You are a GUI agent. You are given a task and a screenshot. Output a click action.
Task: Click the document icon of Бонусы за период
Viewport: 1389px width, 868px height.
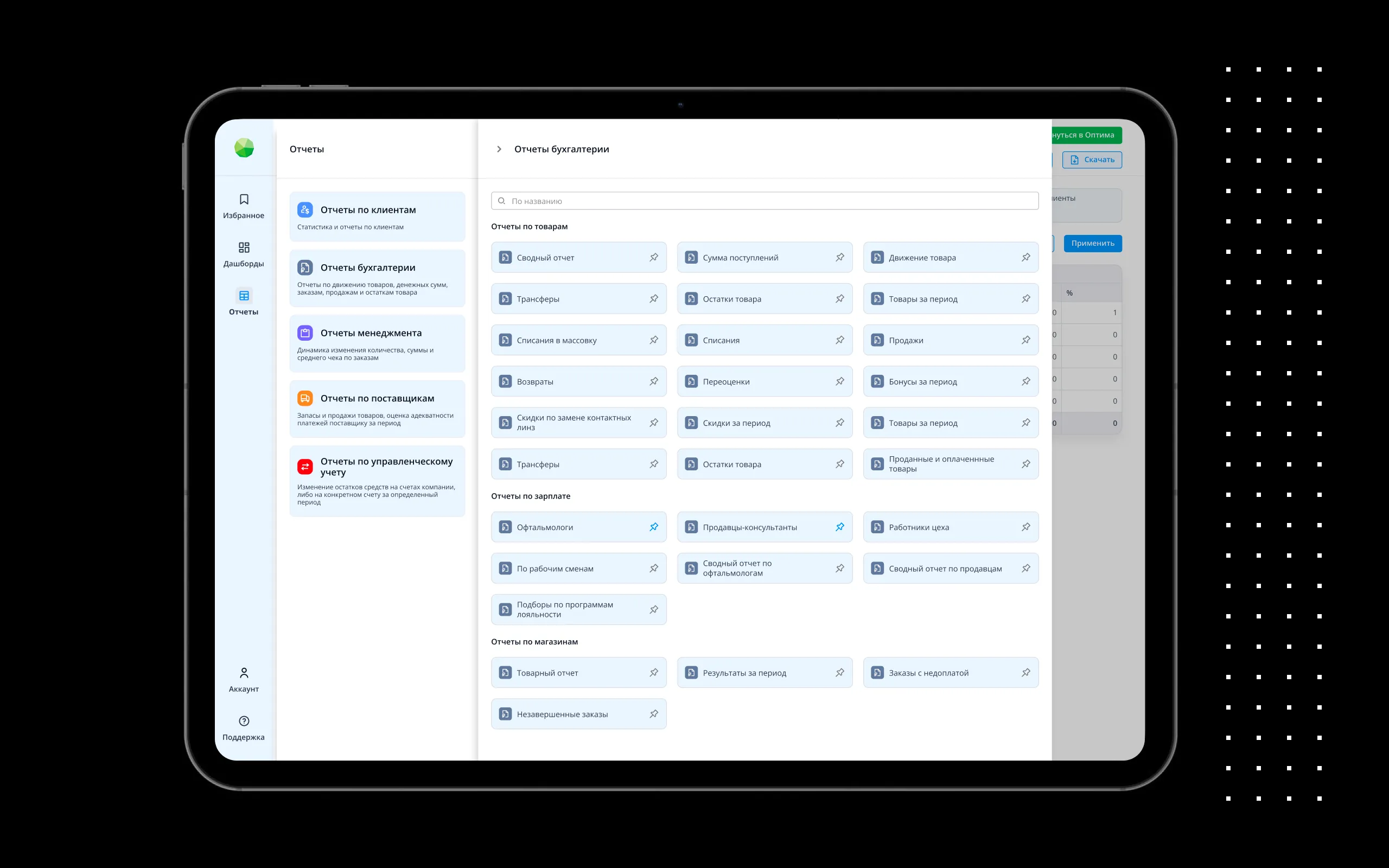(877, 381)
